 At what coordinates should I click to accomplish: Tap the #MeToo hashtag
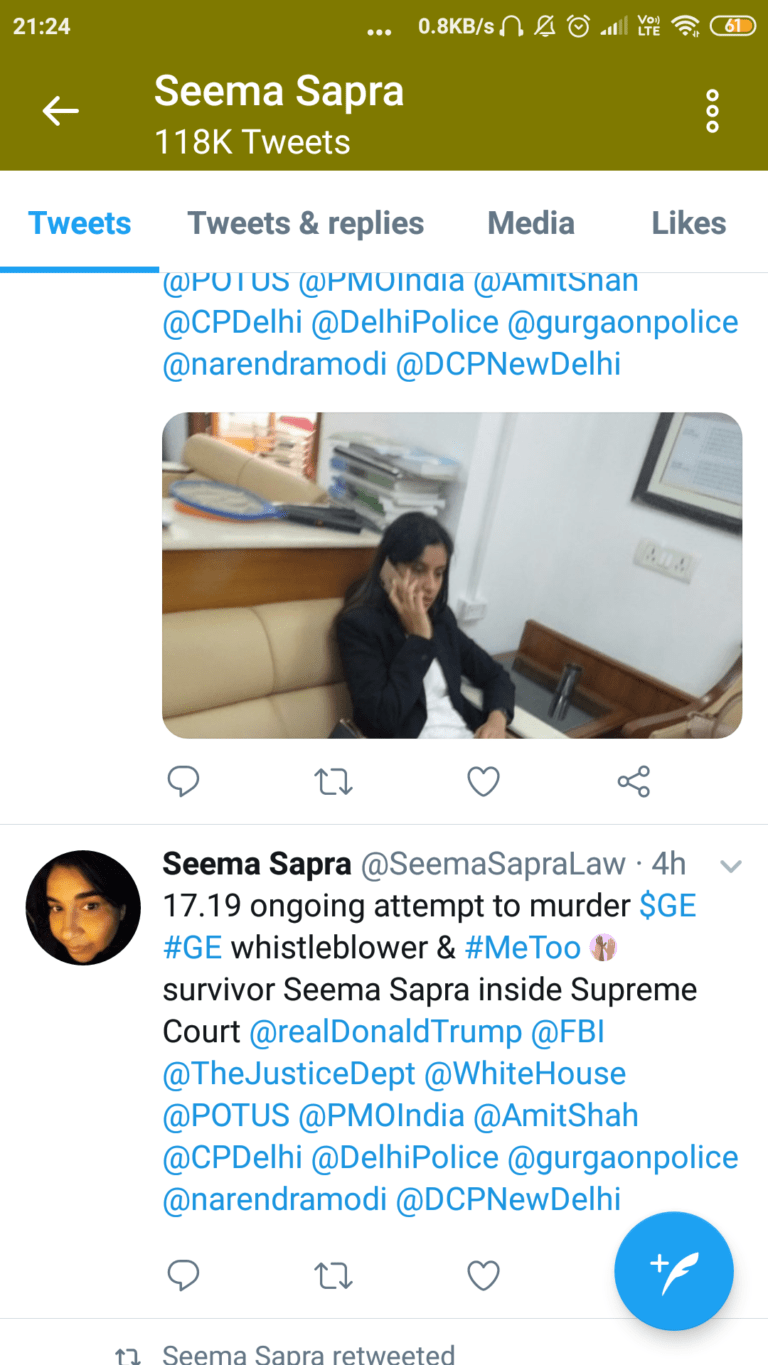521,947
